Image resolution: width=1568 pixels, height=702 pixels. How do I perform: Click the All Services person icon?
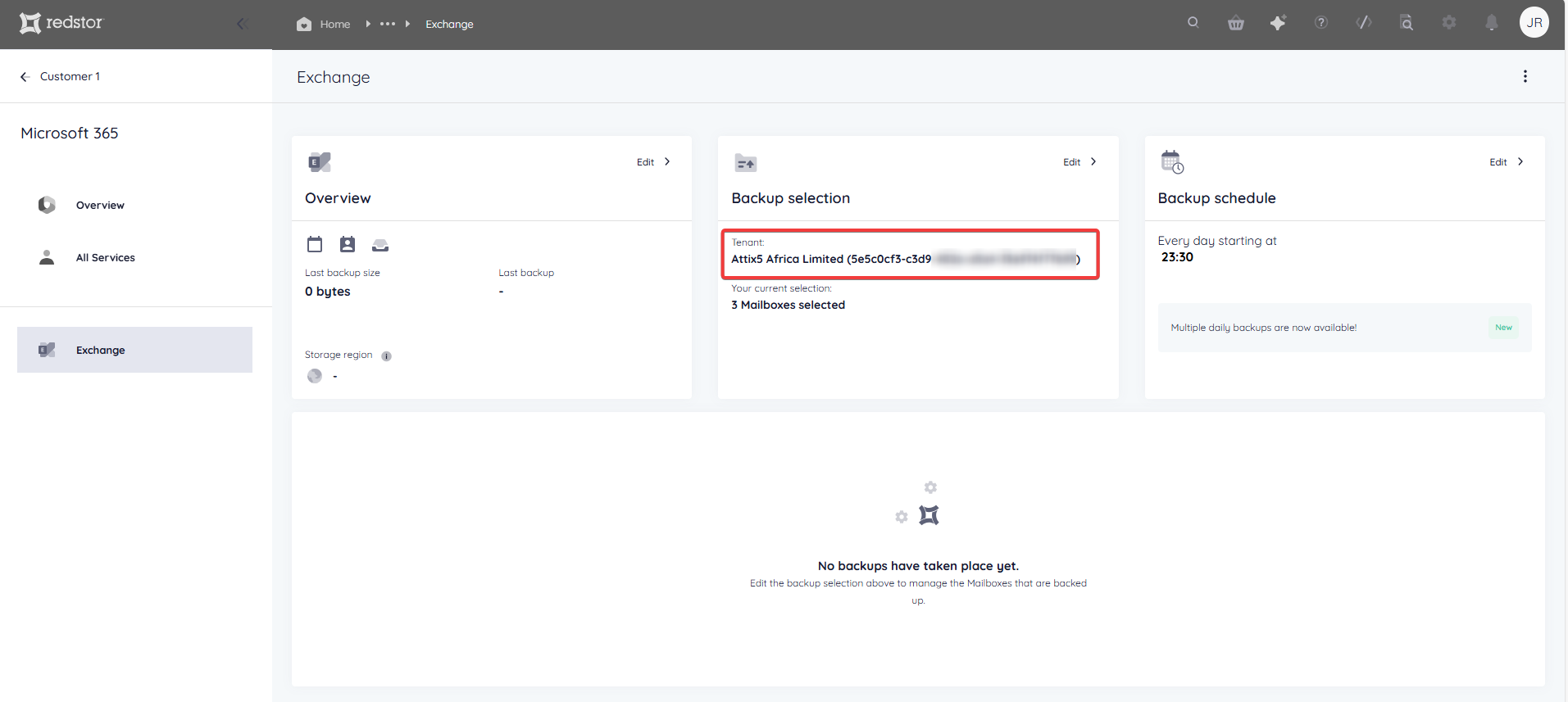click(47, 257)
